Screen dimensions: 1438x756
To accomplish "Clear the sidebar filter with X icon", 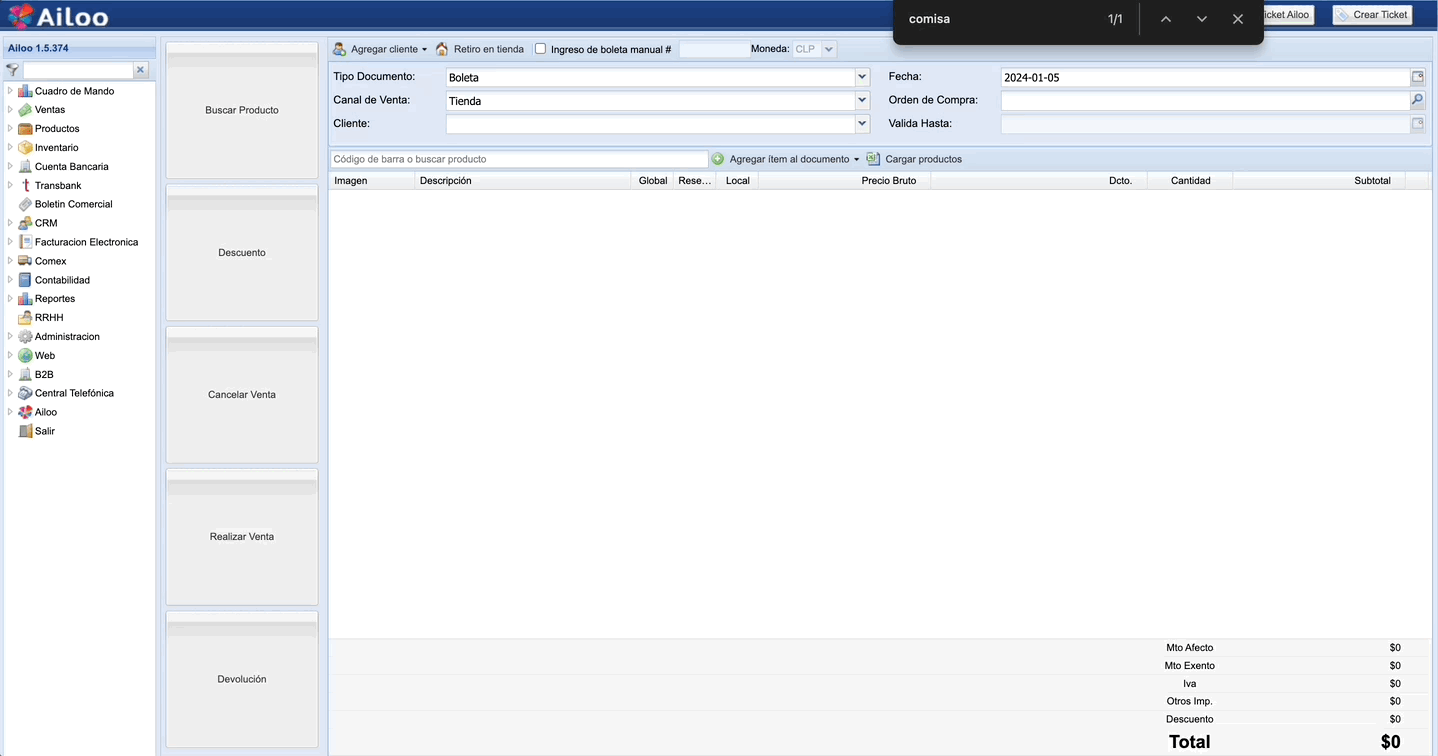I will 141,70.
